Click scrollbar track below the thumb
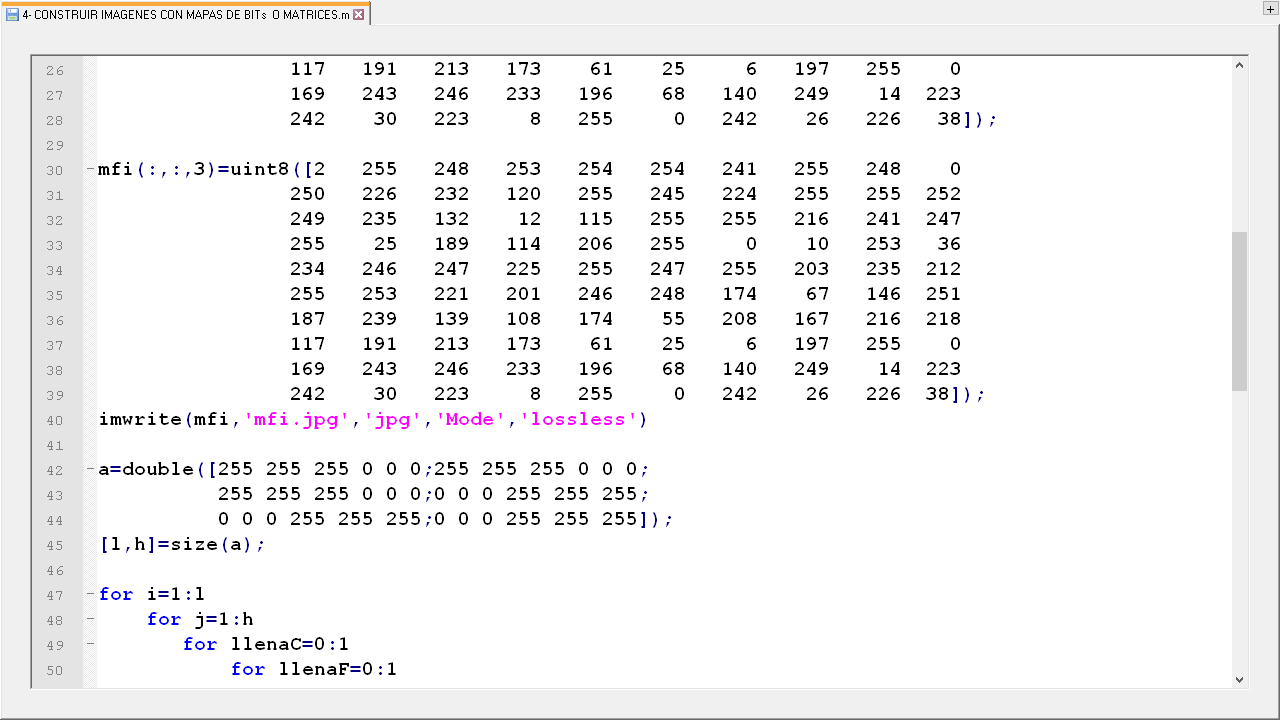The width and height of the screenshot is (1280, 720). pyautogui.click(x=1239, y=530)
